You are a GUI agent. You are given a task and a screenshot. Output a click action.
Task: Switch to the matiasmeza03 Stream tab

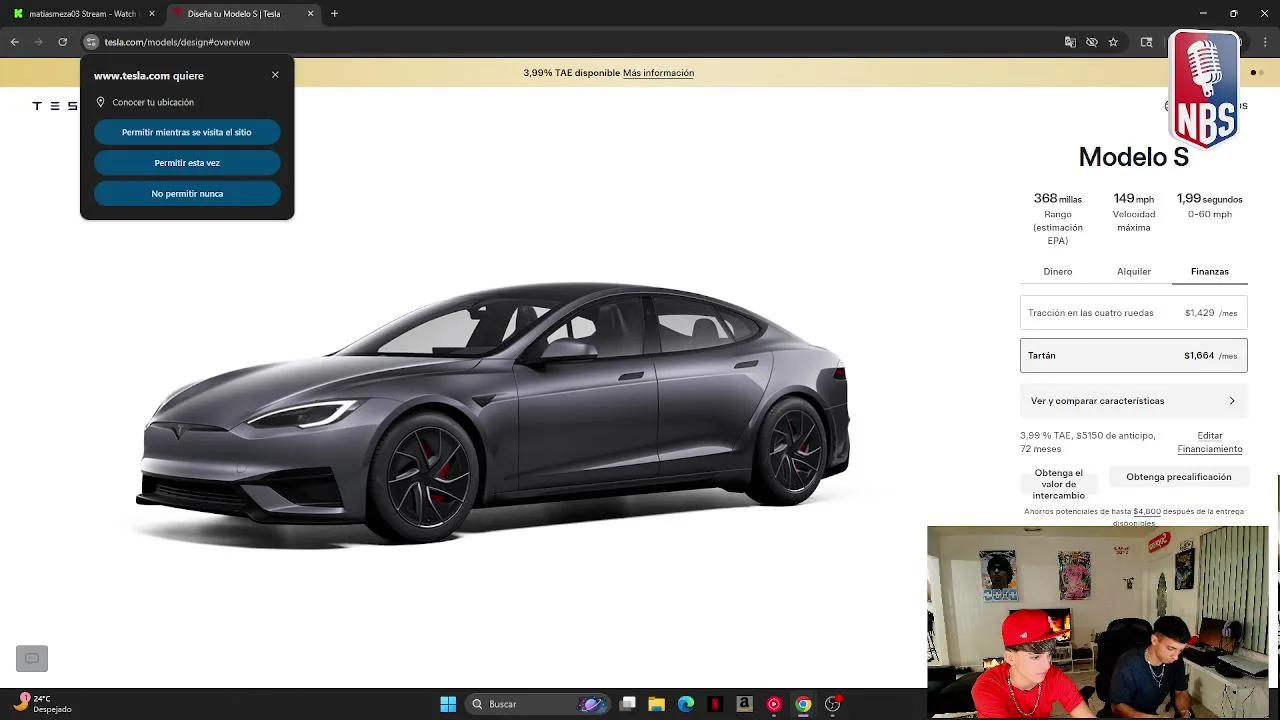82,14
